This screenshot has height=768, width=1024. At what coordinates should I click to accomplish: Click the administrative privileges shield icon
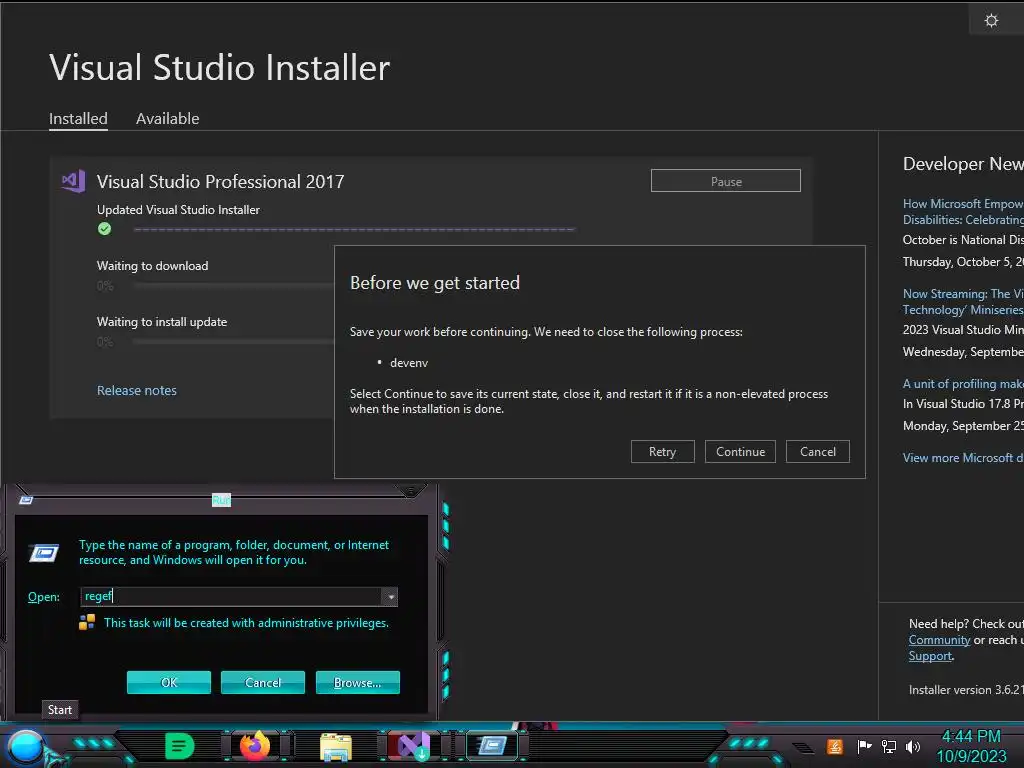[87, 622]
